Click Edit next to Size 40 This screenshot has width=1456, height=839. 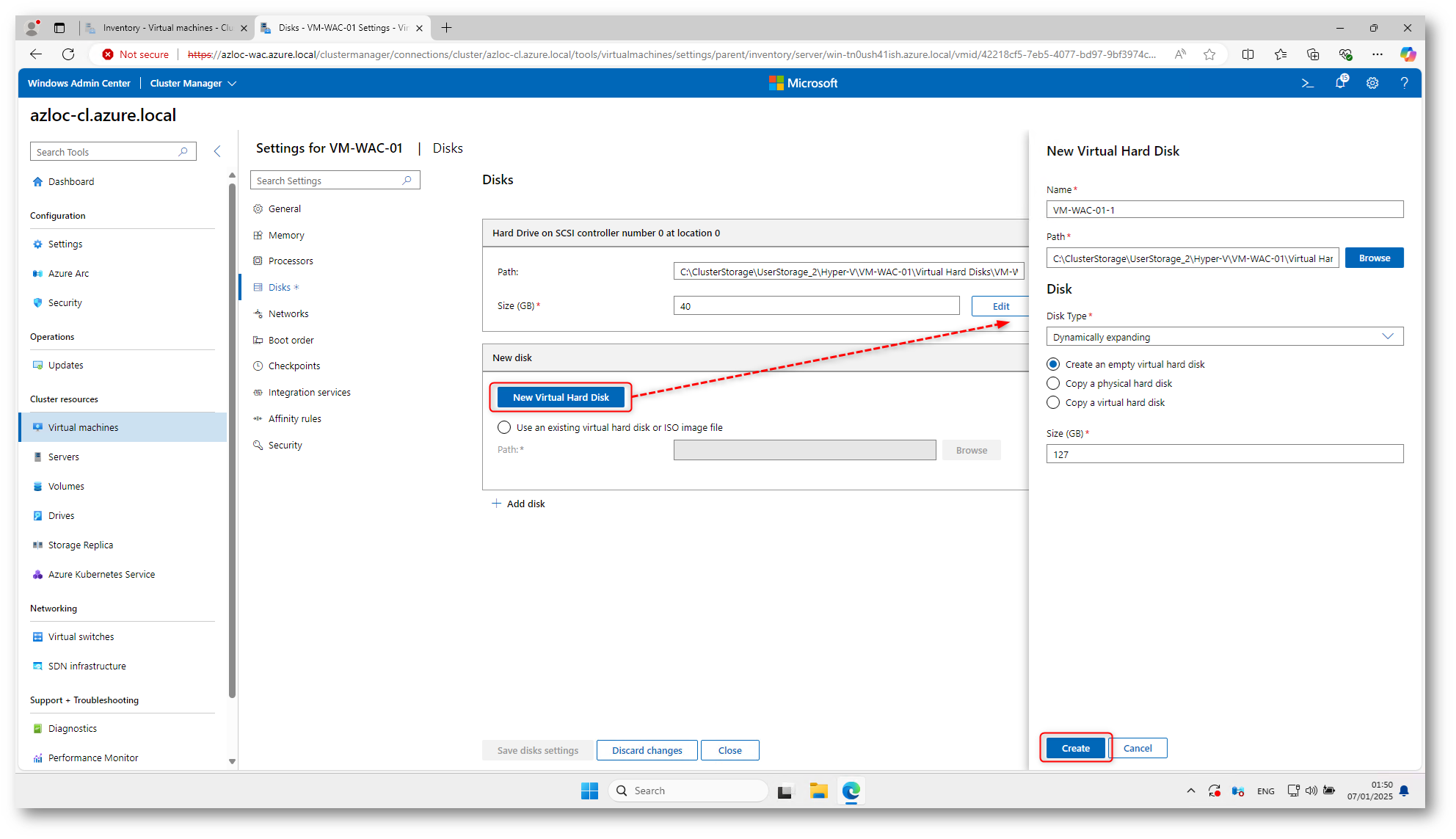click(x=1000, y=306)
